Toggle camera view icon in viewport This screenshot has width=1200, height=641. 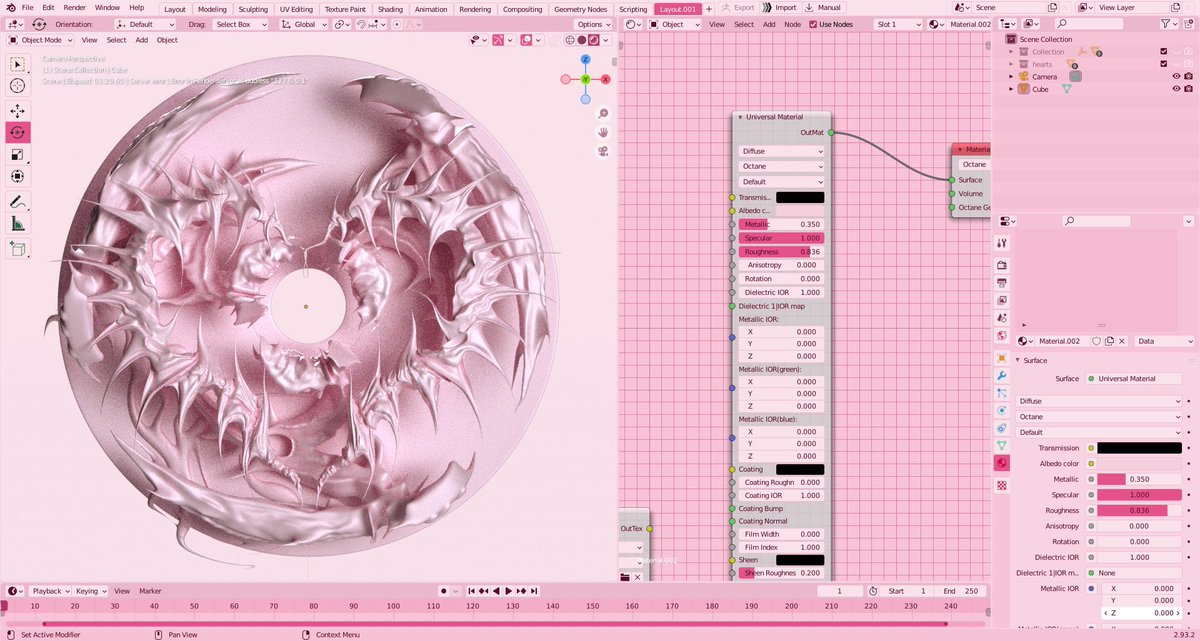pyautogui.click(x=604, y=151)
